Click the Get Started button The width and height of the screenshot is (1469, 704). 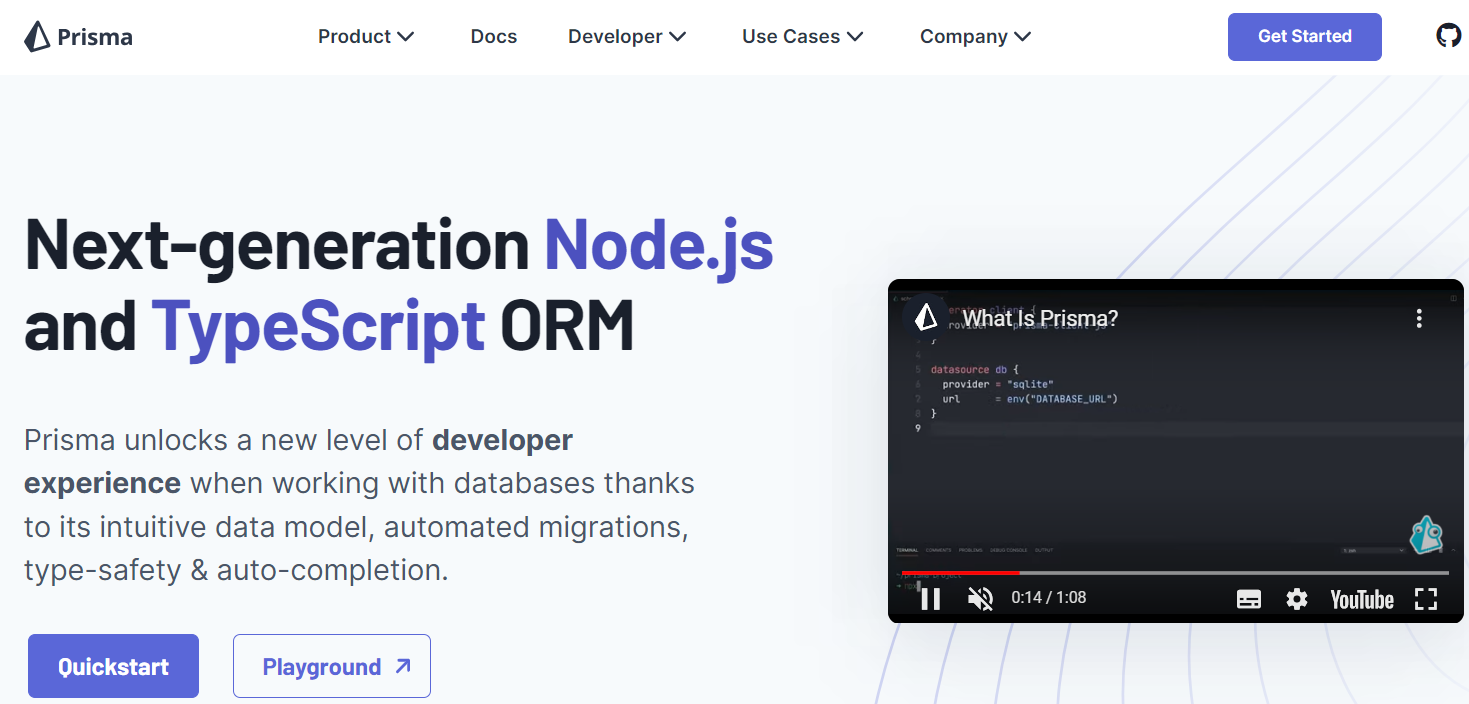pyautogui.click(x=1305, y=37)
